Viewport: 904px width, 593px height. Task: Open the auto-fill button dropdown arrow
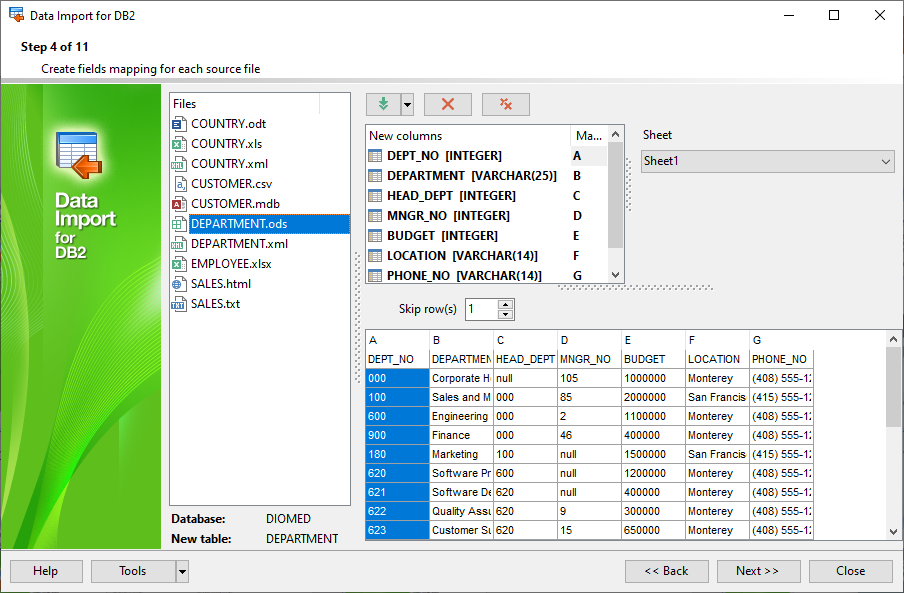(x=407, y=105)
